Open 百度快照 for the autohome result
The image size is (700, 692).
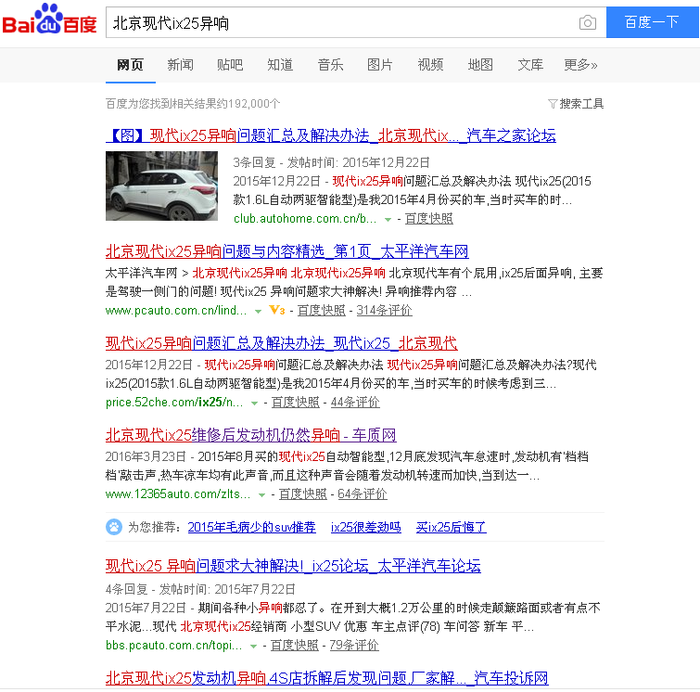(x=428, y=219)
